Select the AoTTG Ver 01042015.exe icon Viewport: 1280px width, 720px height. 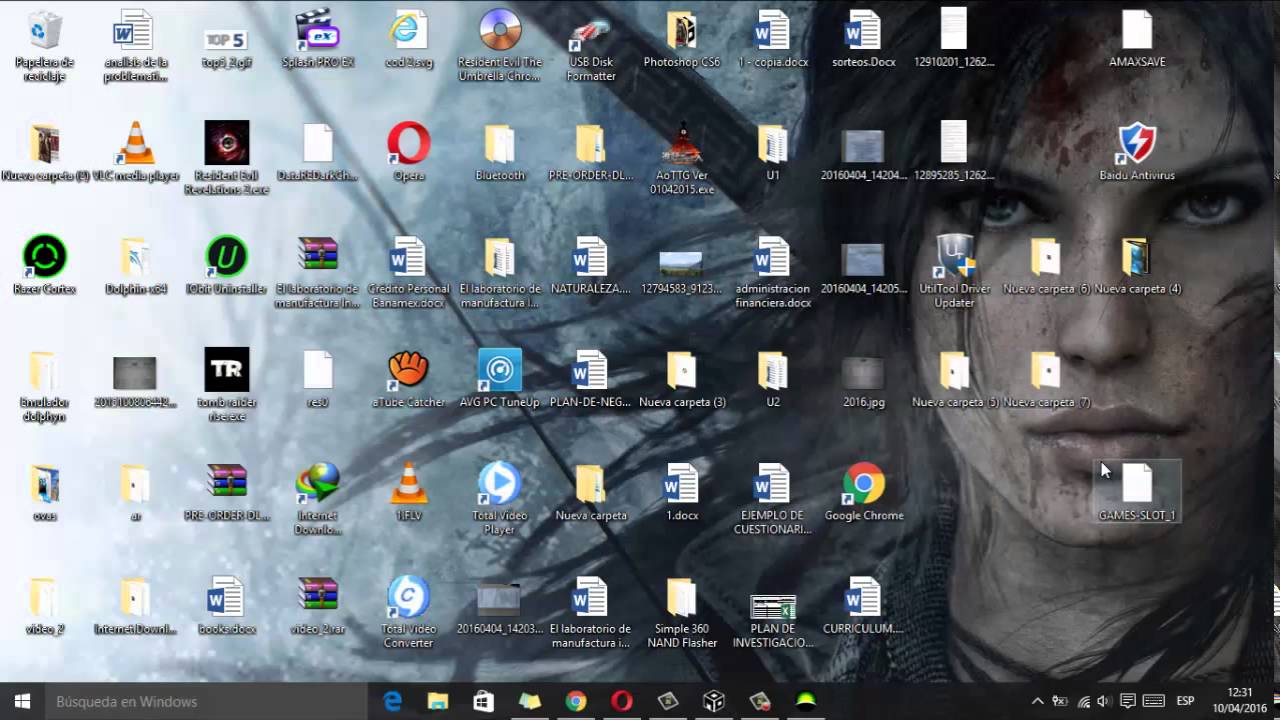point(682,158)
